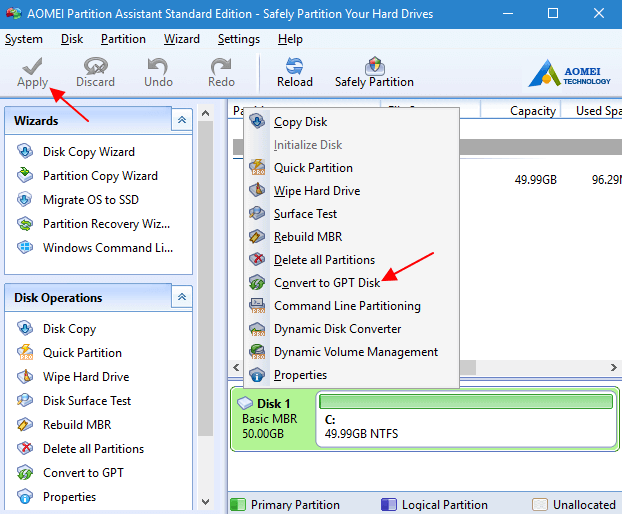Open the Partition menu in menu bar

(x=123, y=39)
